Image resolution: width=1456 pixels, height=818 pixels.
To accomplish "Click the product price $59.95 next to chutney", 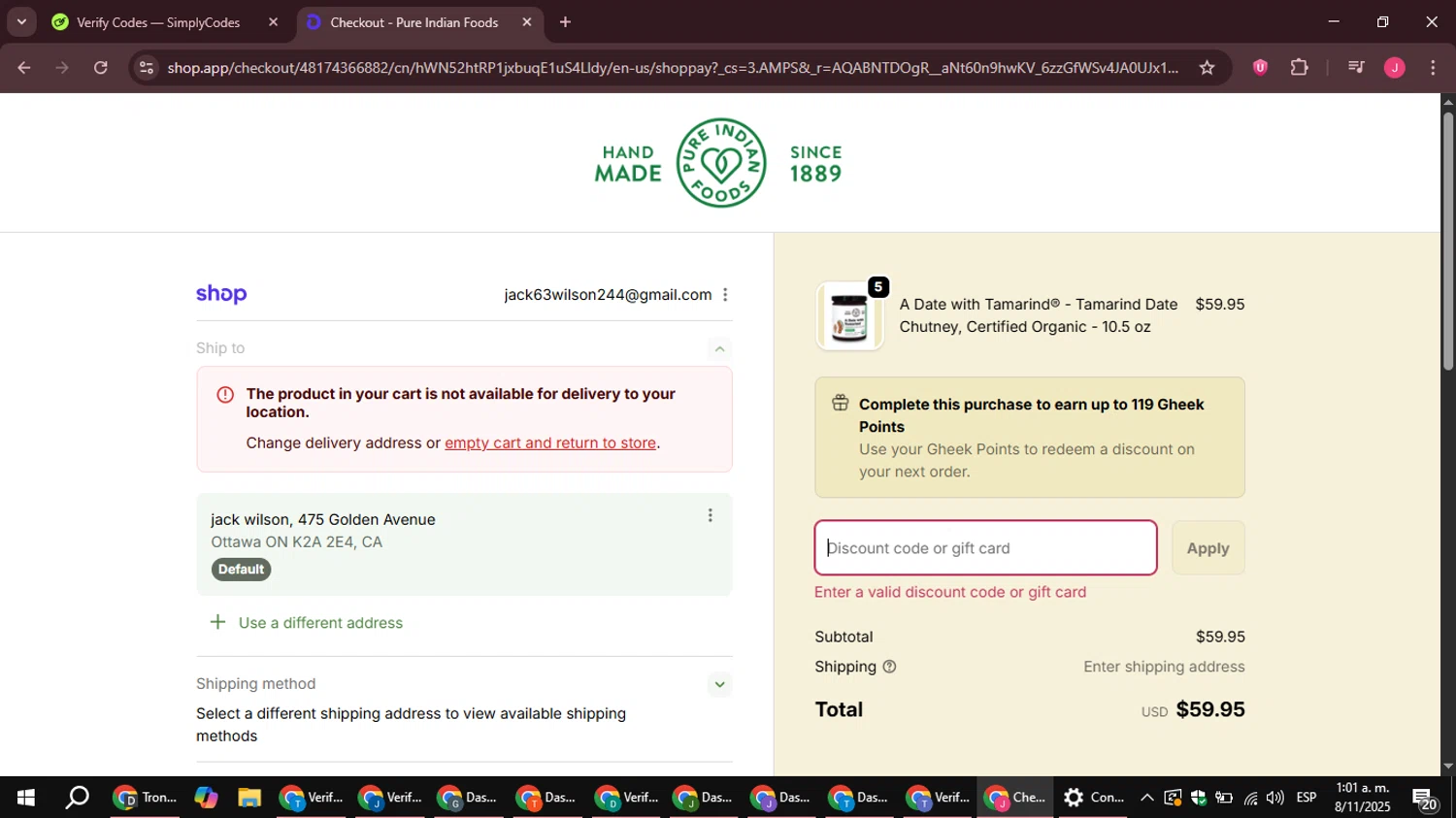I will pos(1220,305).
